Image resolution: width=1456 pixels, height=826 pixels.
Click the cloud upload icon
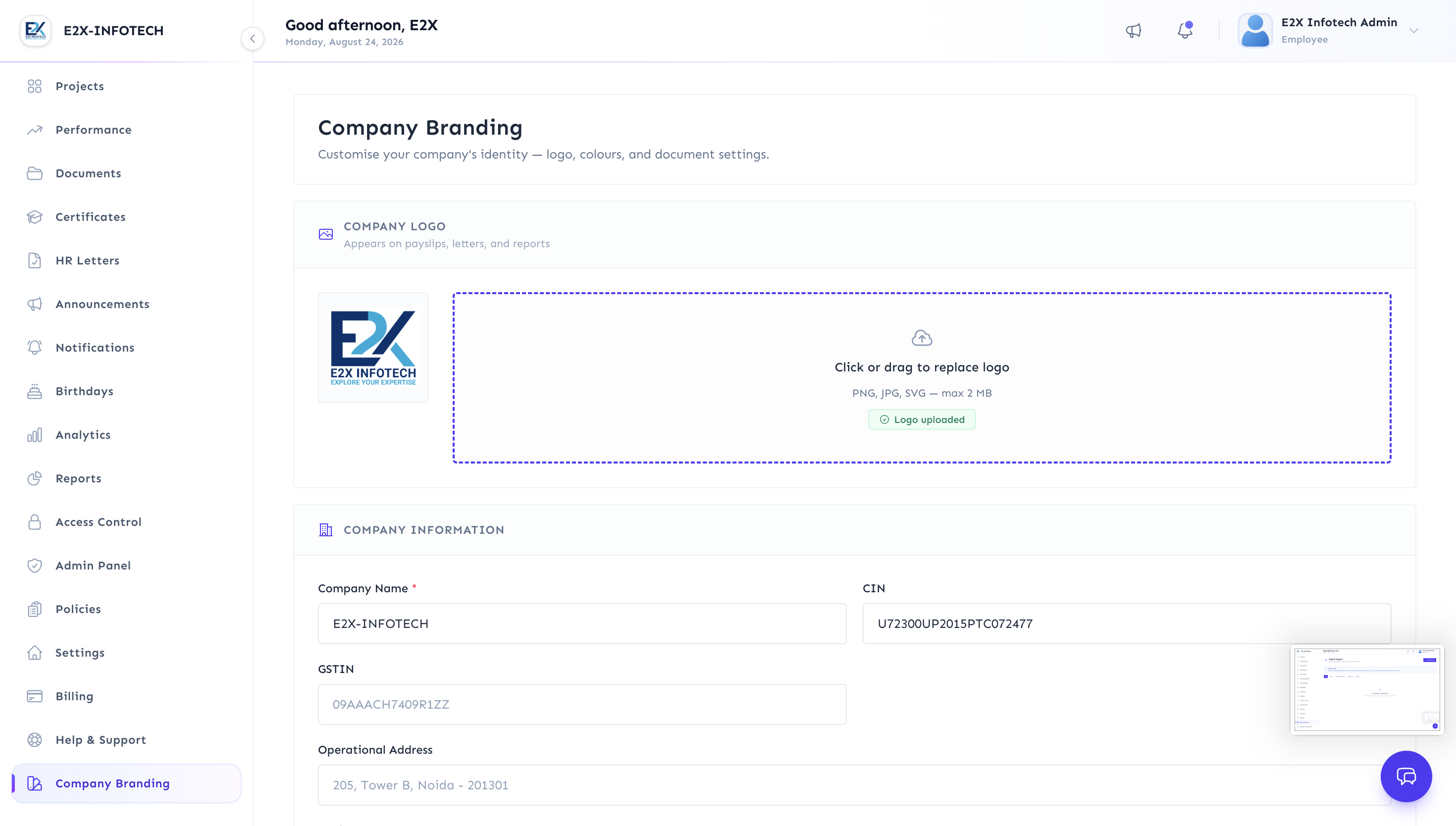click(922, 338)
